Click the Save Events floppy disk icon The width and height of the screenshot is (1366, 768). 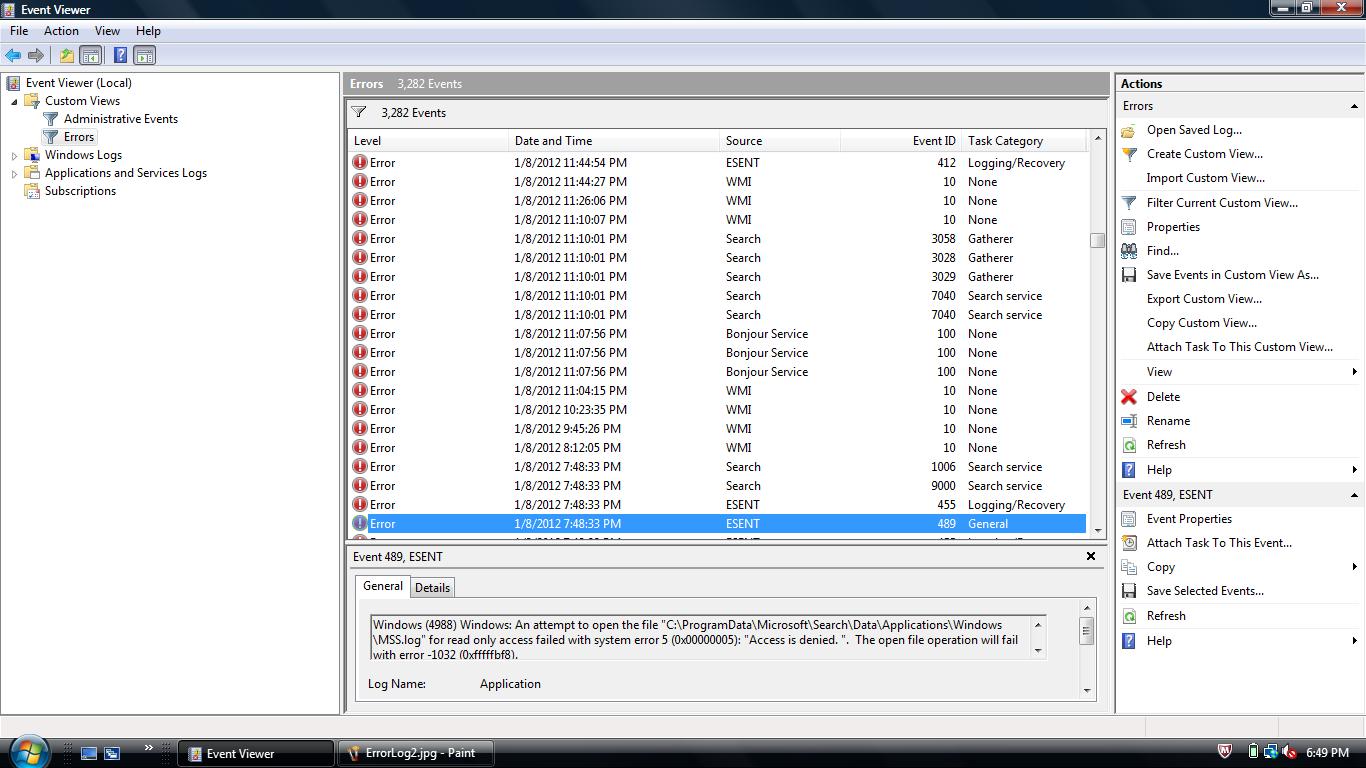[x=1129, y=275]
